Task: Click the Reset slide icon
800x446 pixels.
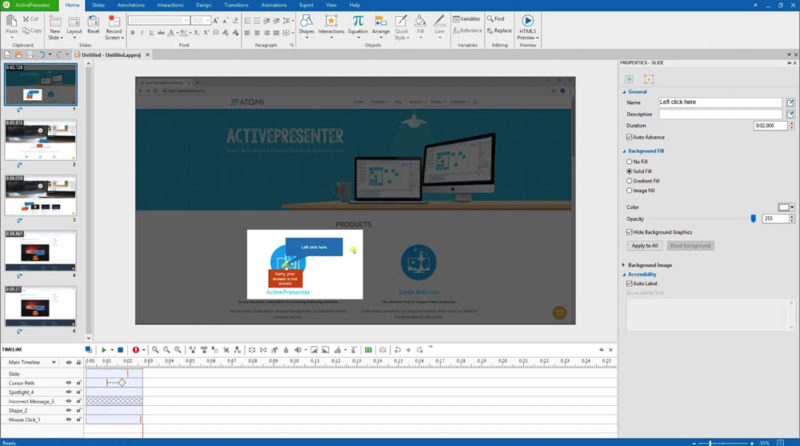Action: coord(93,22)
